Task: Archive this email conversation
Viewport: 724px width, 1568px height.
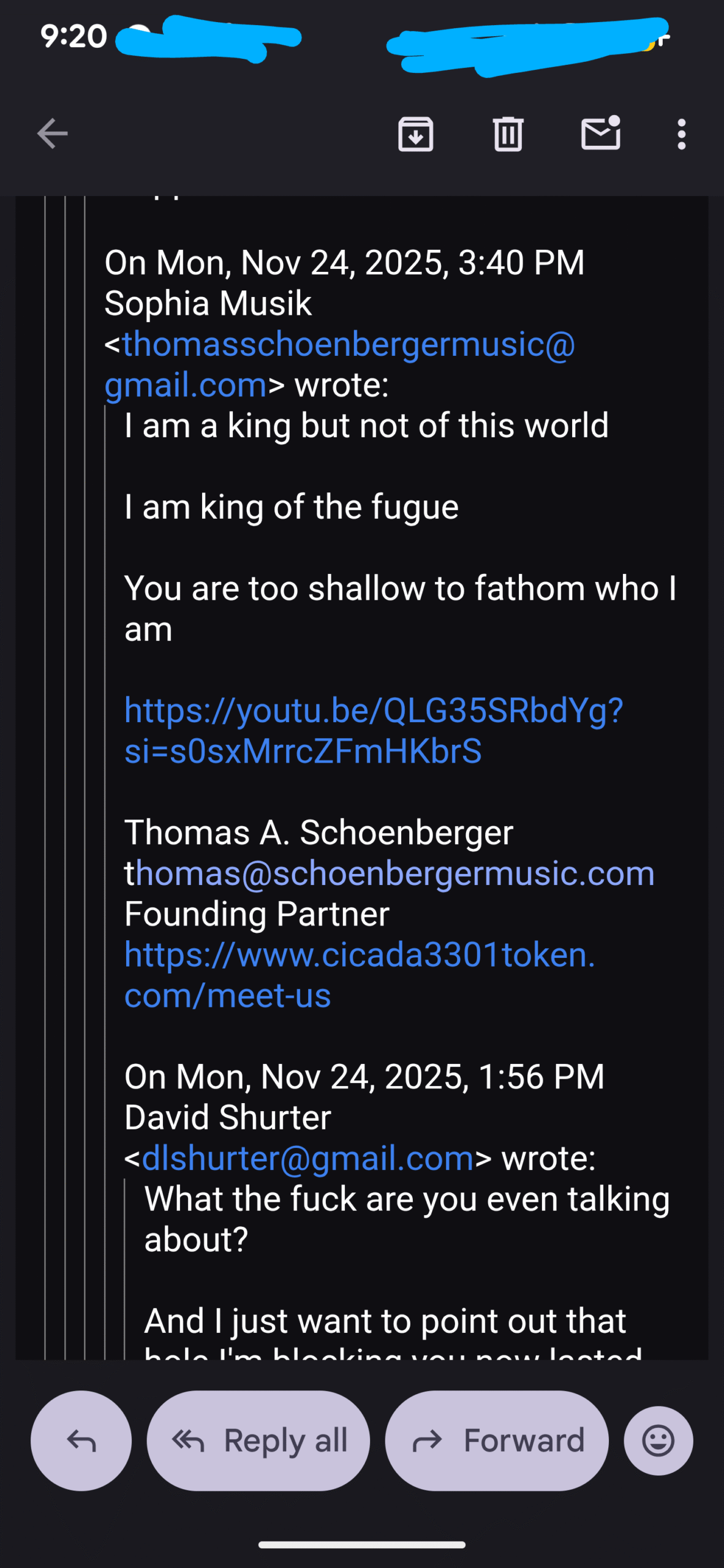Action: tap(415, 134)
